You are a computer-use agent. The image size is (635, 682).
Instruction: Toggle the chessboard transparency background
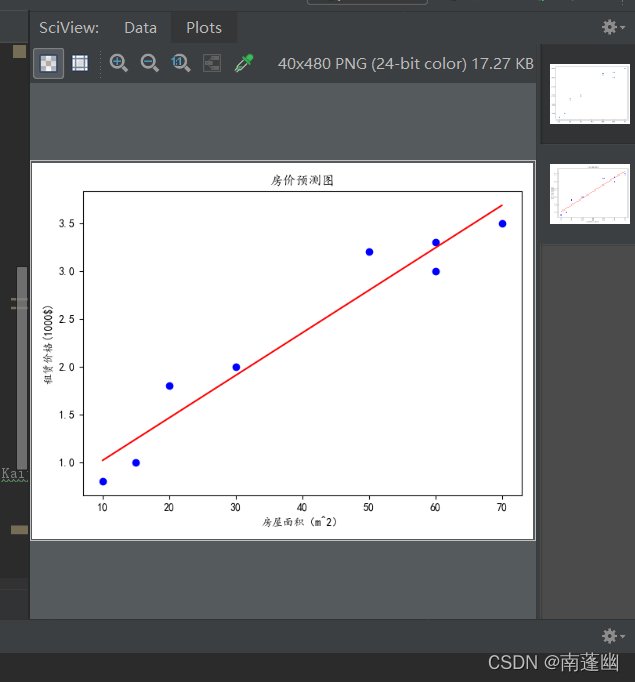tap(48, 64)
